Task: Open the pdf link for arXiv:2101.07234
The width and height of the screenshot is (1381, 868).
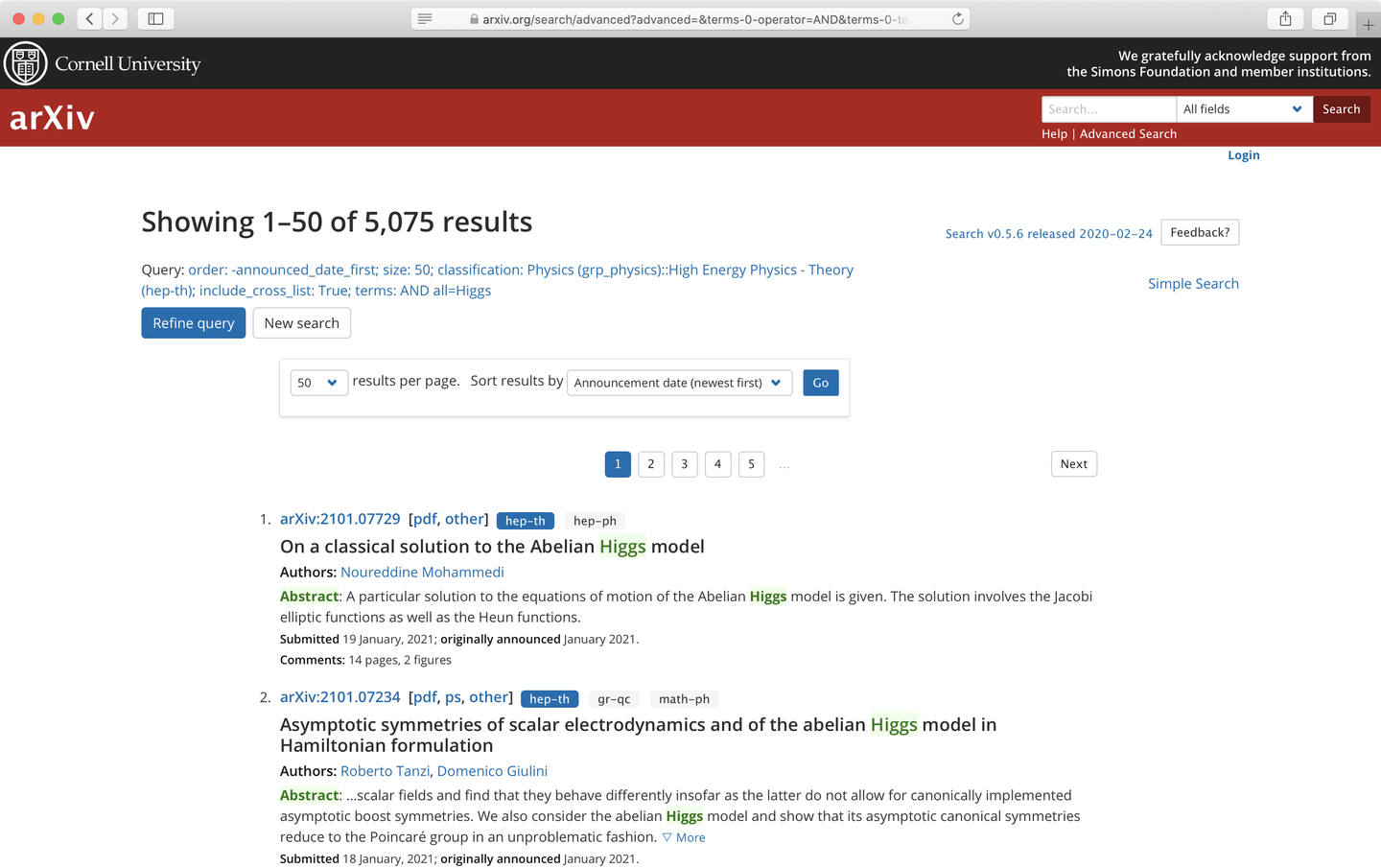Action: (425, 697)
